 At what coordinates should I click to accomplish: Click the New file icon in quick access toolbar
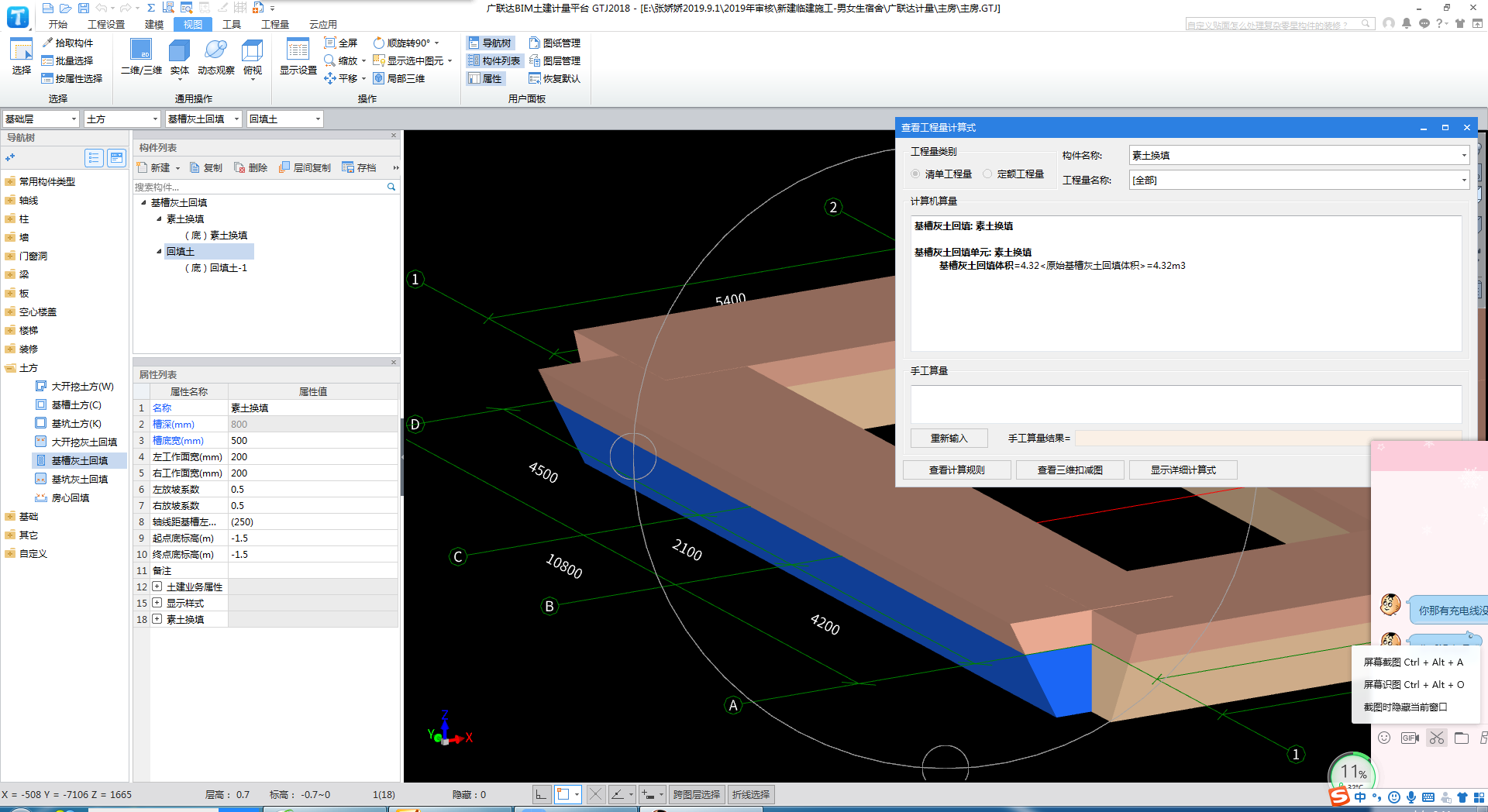point(48,8)
